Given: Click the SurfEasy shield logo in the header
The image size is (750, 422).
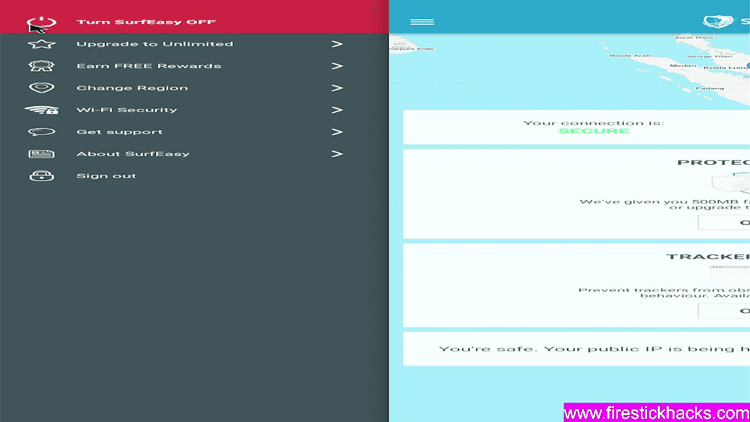Looking at the screenshot, I should 718,22.
